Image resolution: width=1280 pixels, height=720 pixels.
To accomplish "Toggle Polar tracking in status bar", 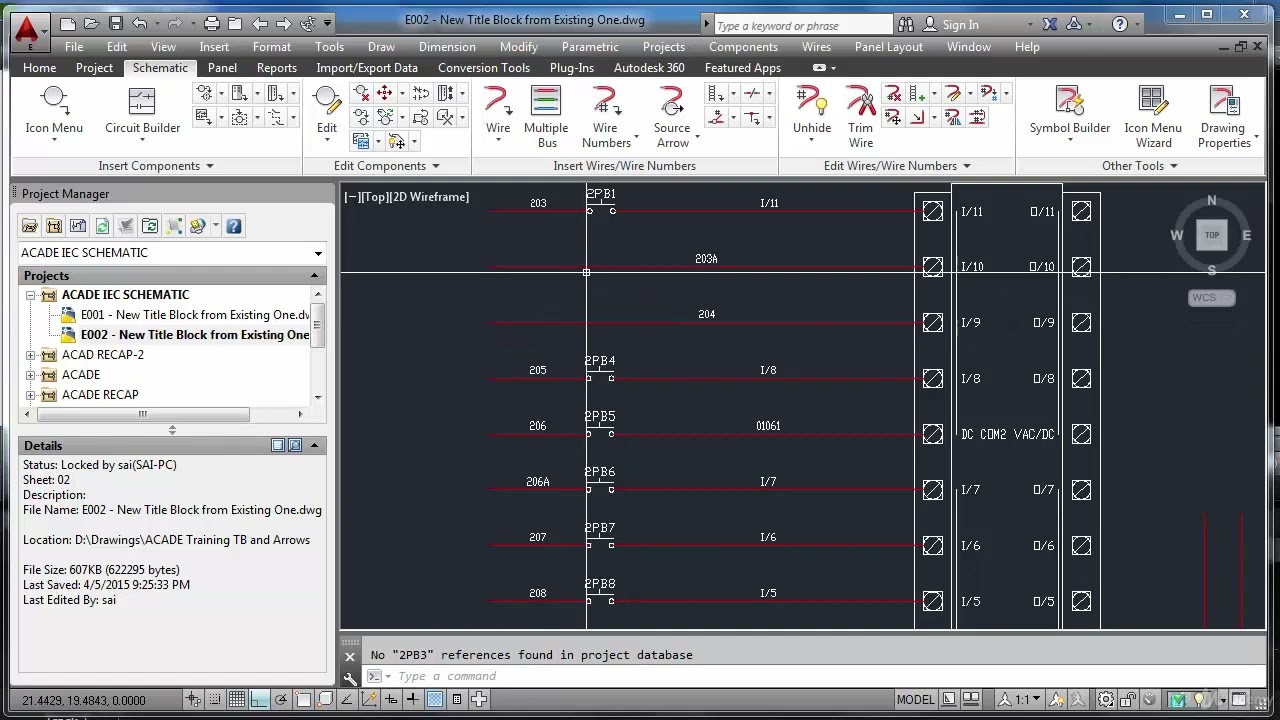I will point(281,700).
